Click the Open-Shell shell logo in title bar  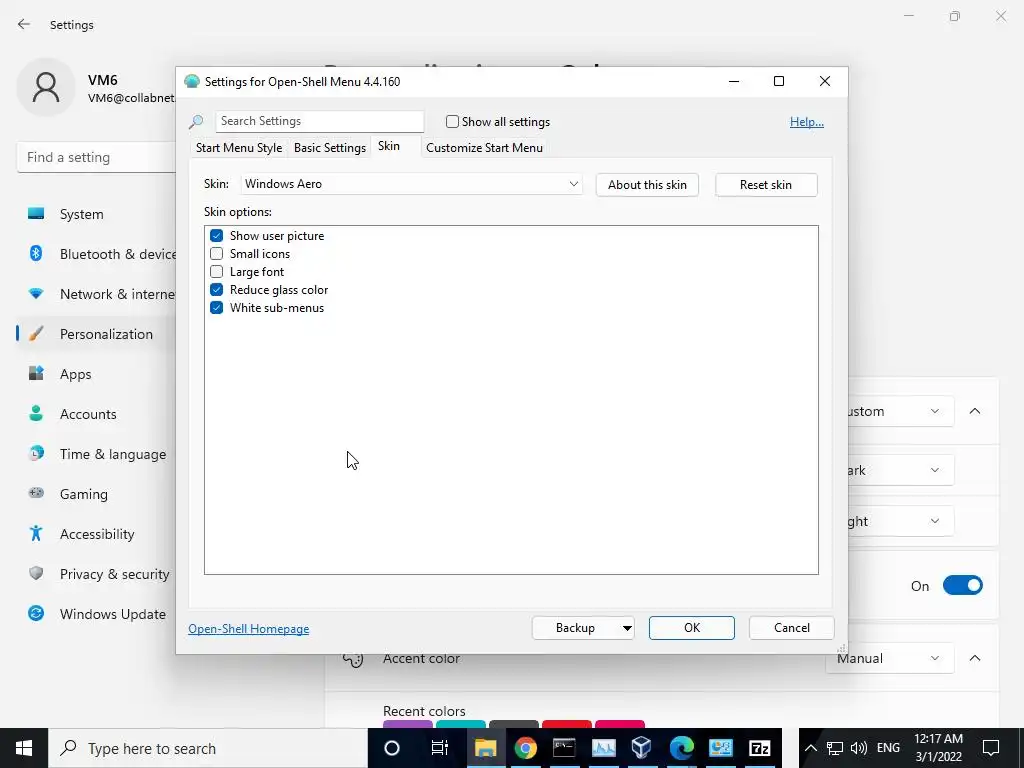[191, 82]
